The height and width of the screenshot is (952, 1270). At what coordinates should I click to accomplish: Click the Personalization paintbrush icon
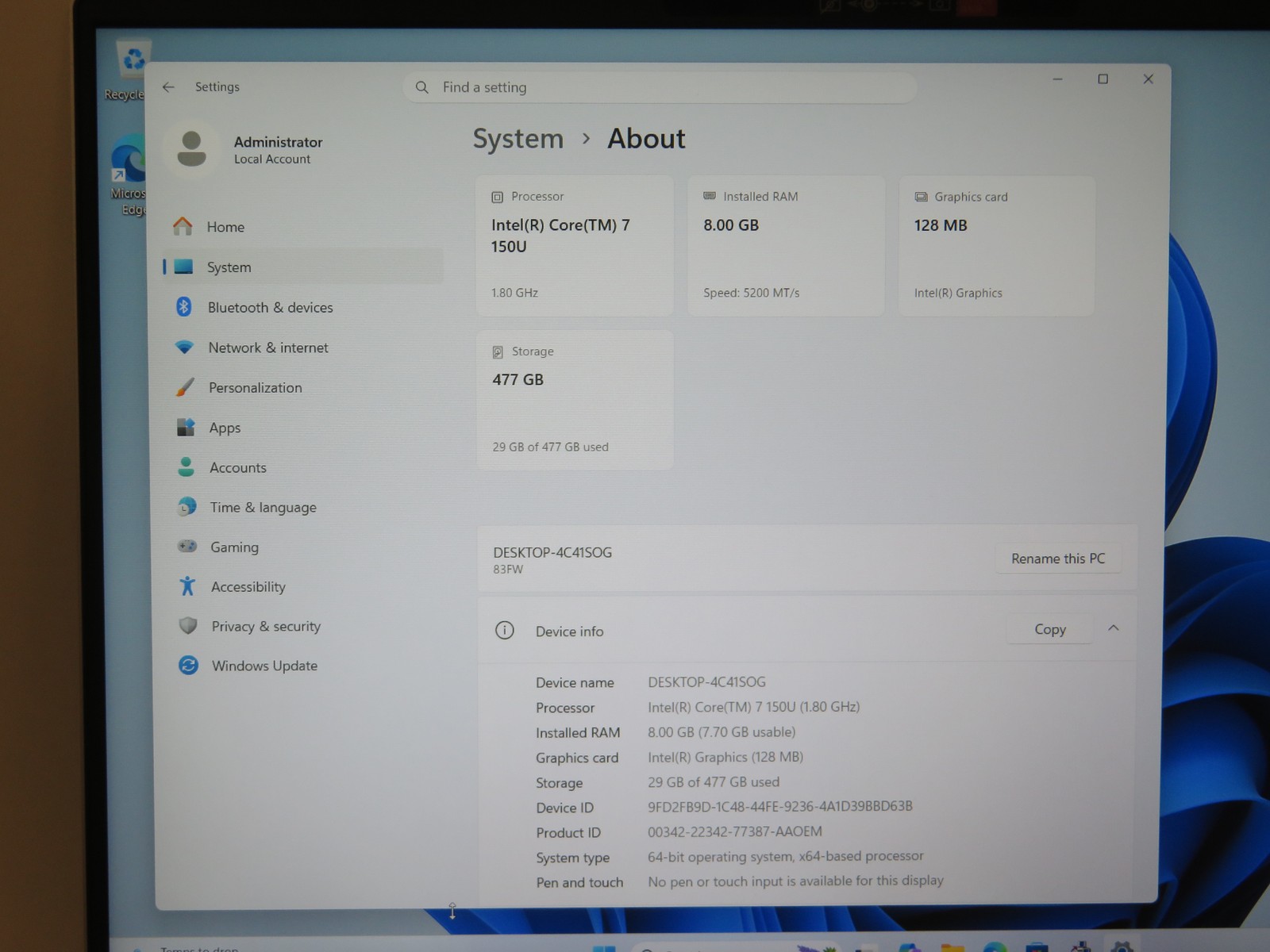click(x=185, y=387)
